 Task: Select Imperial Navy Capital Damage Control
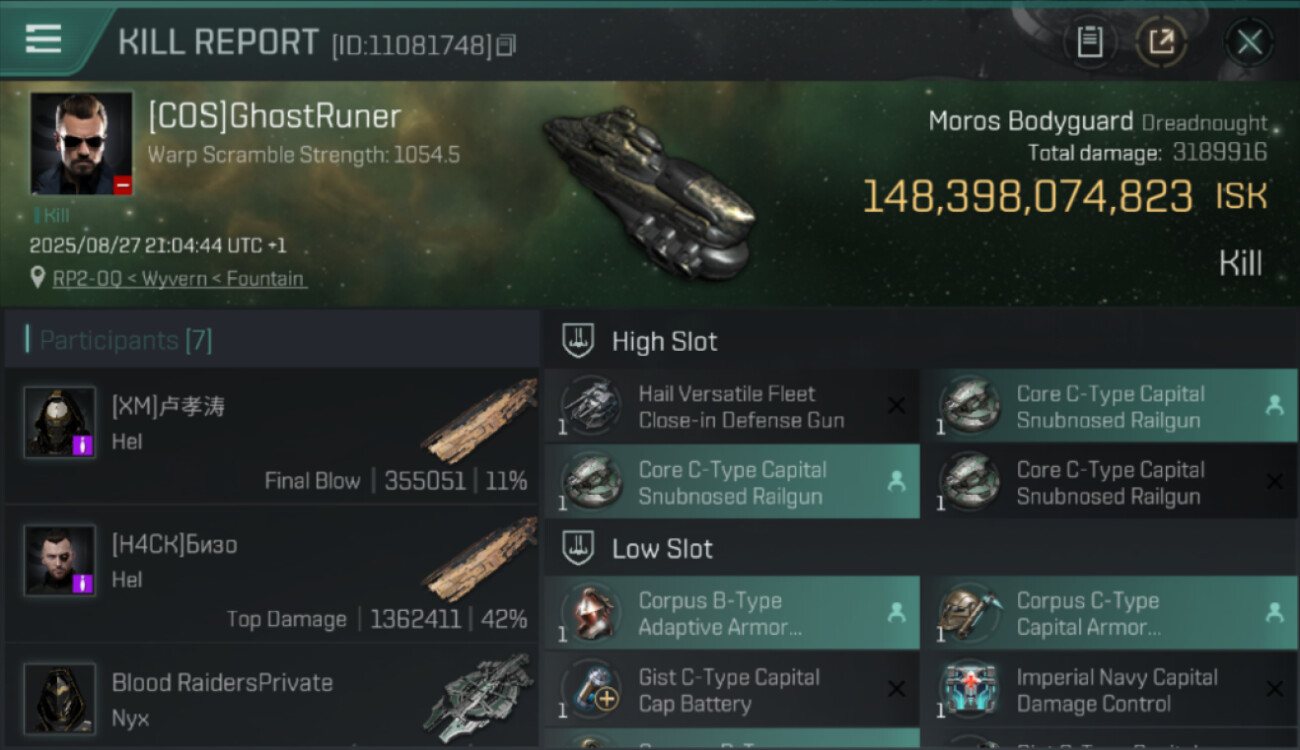coord(1108,690)
